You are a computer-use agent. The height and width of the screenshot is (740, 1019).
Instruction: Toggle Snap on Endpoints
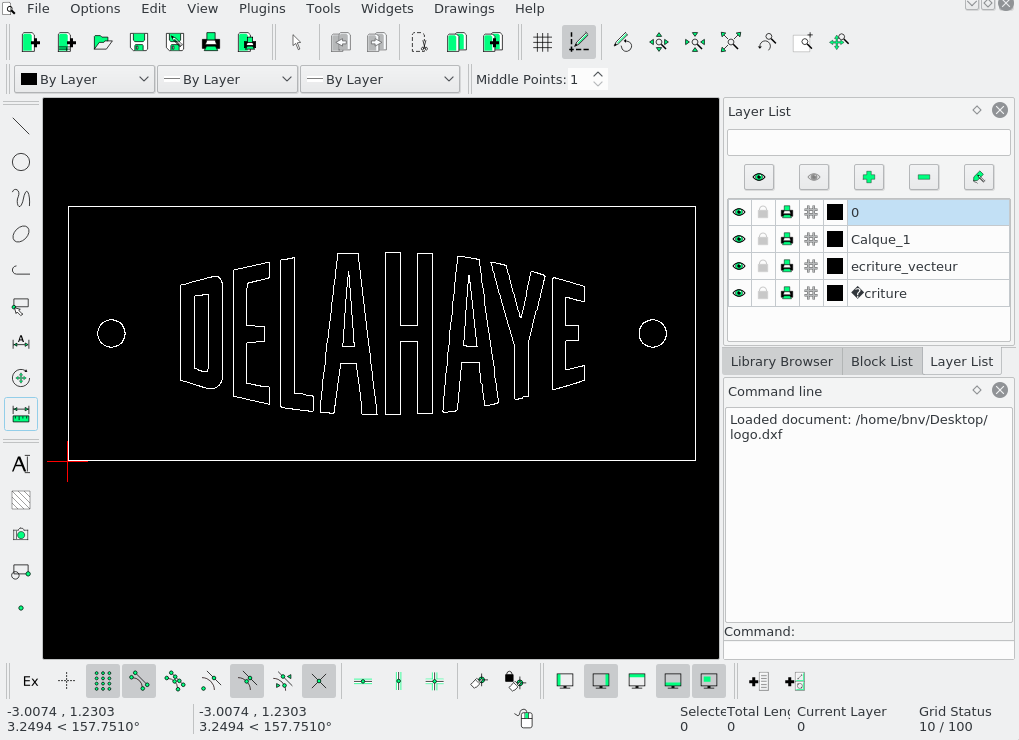[139, 682]
